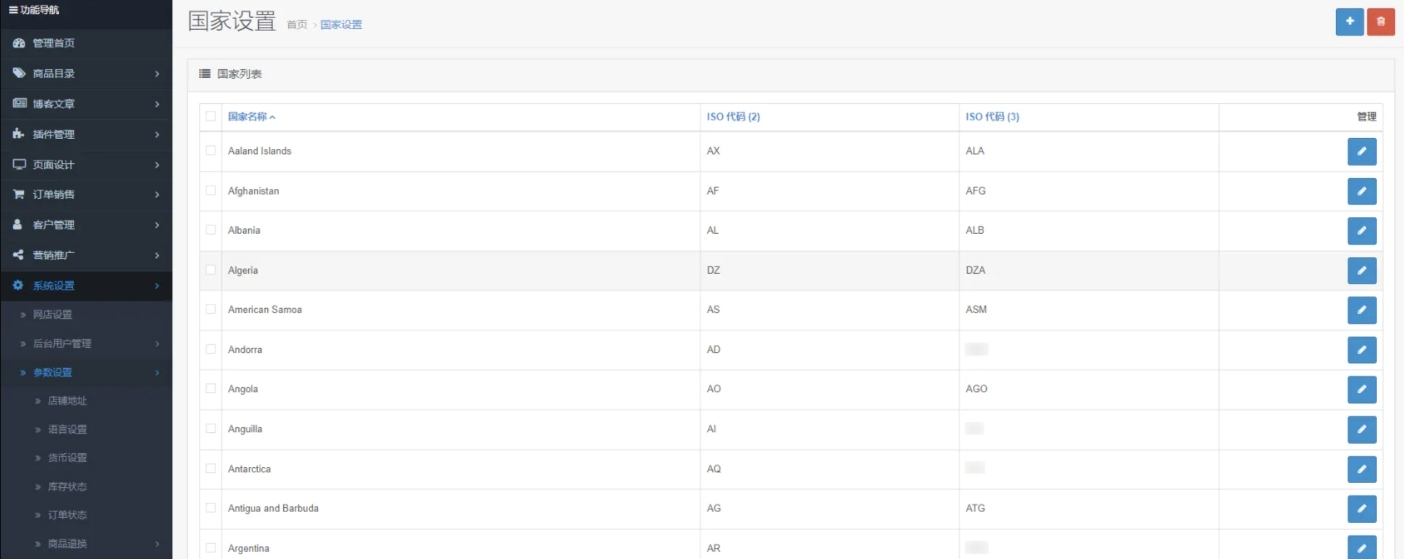Select the Andorra row checkbox

click(210, 349)
